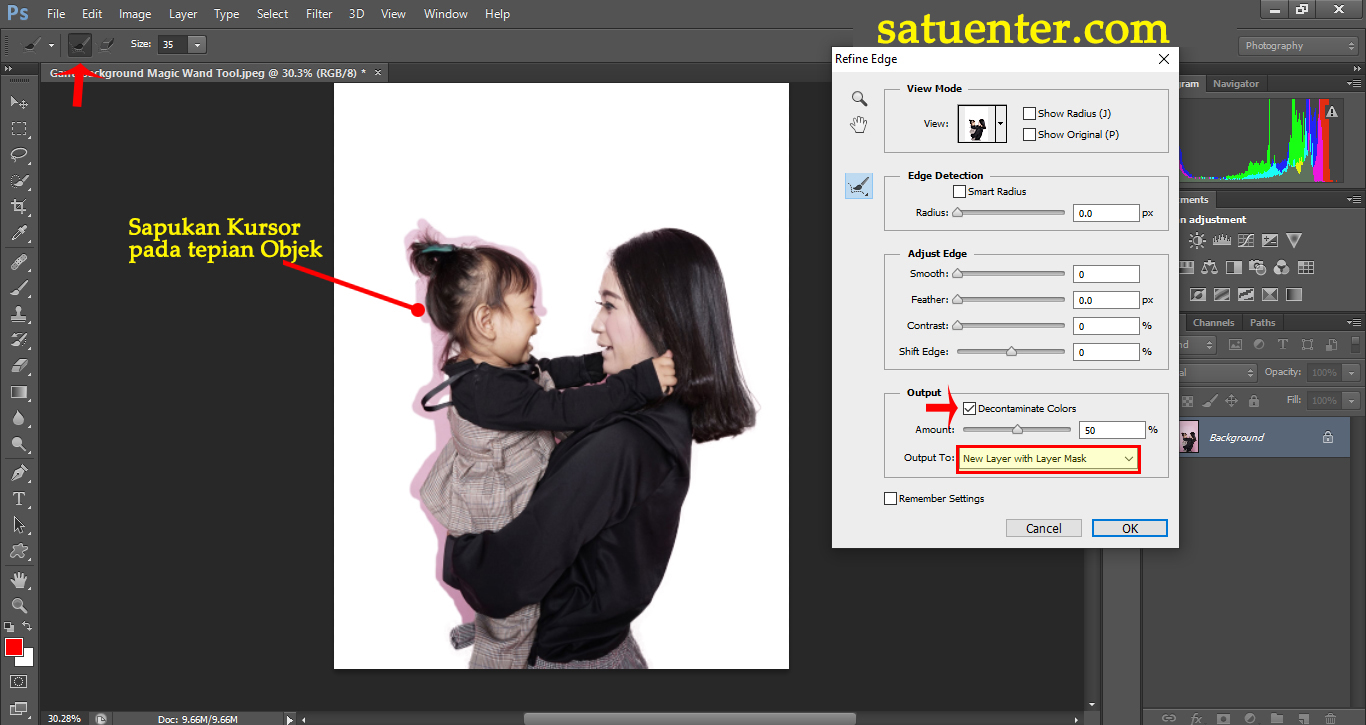1366x725 pixels.
Task: Select the Lasso tool in left toolbar
Action: tap(19, 155)
